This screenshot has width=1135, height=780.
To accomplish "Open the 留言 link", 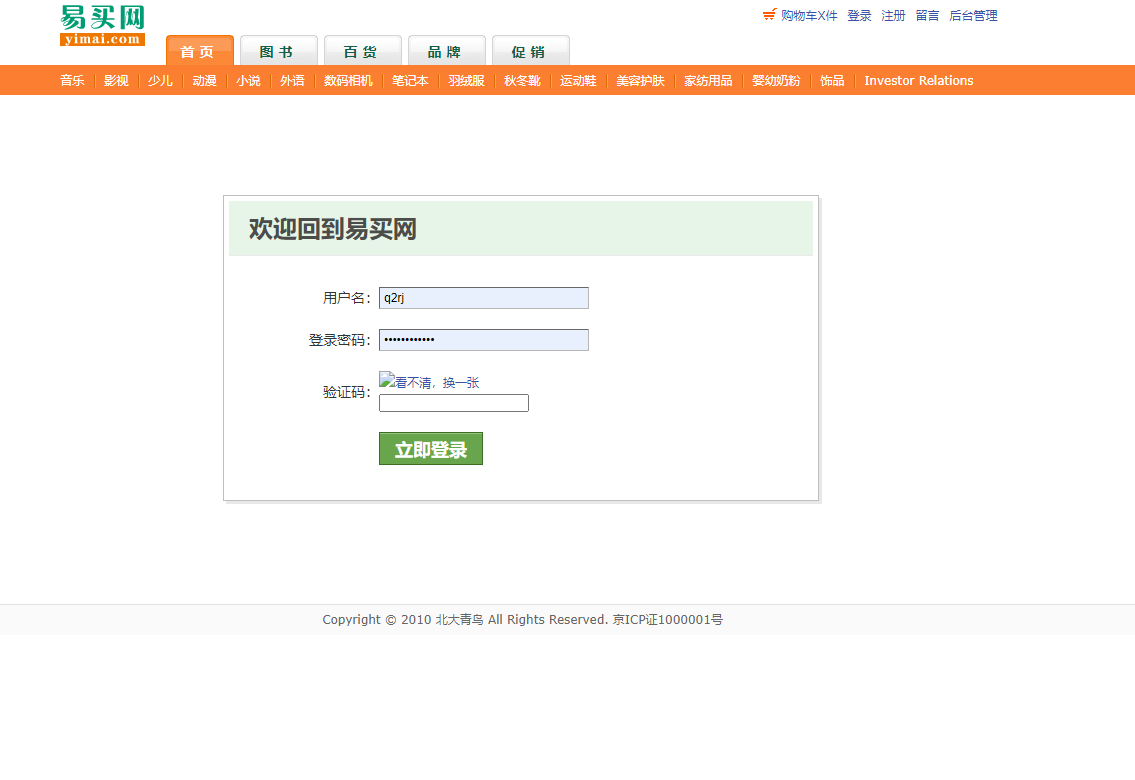I will (927, 15).
